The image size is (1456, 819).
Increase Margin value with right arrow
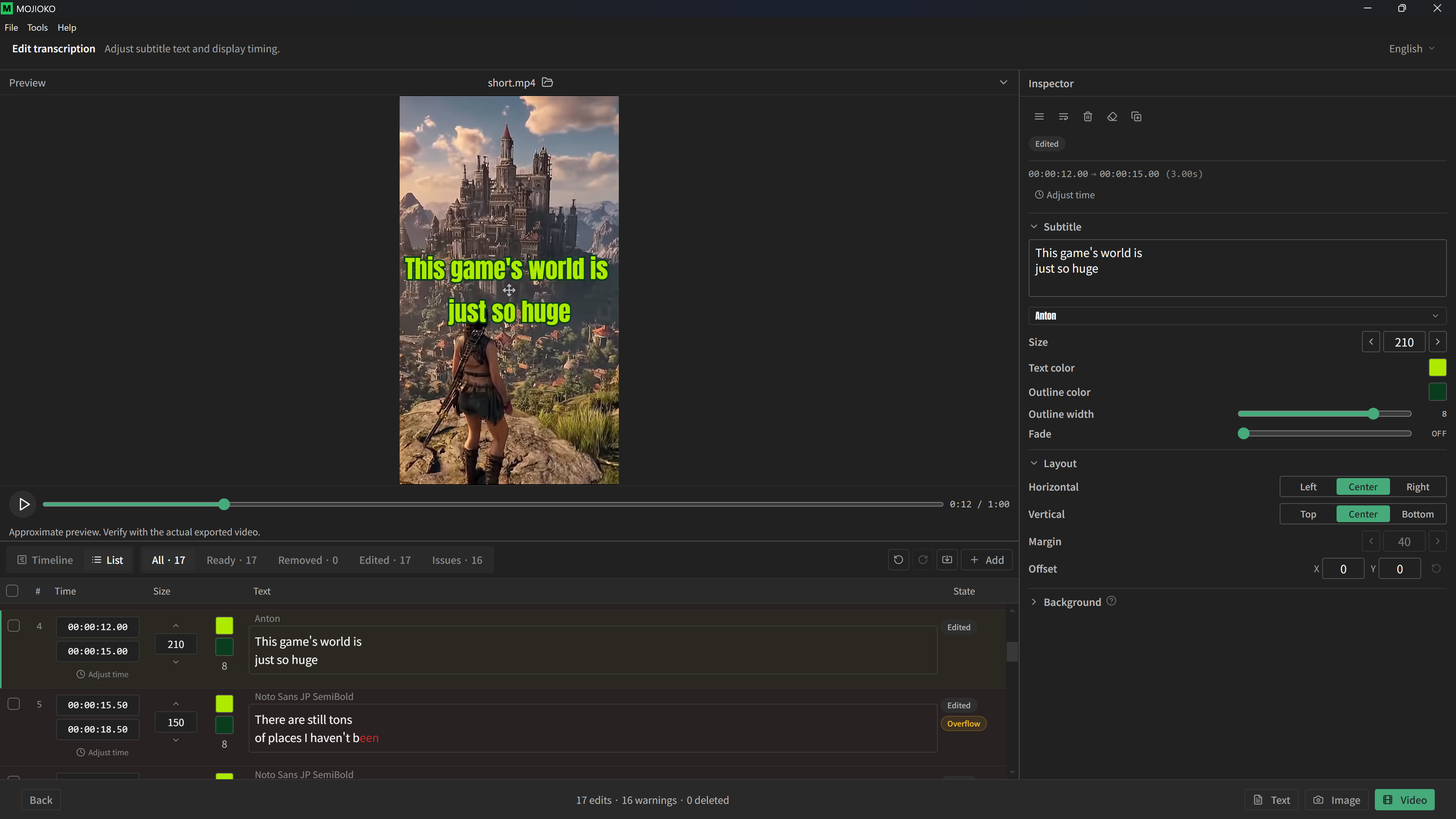1437,541
